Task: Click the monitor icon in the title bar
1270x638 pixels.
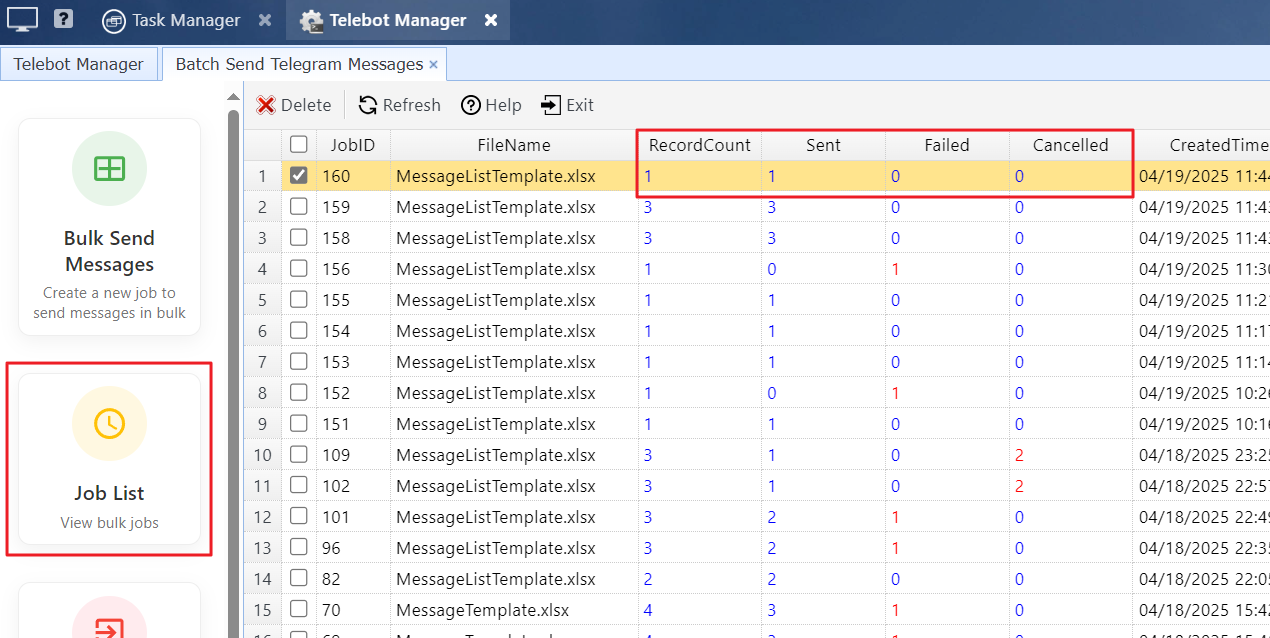Action: pos(22,19)
